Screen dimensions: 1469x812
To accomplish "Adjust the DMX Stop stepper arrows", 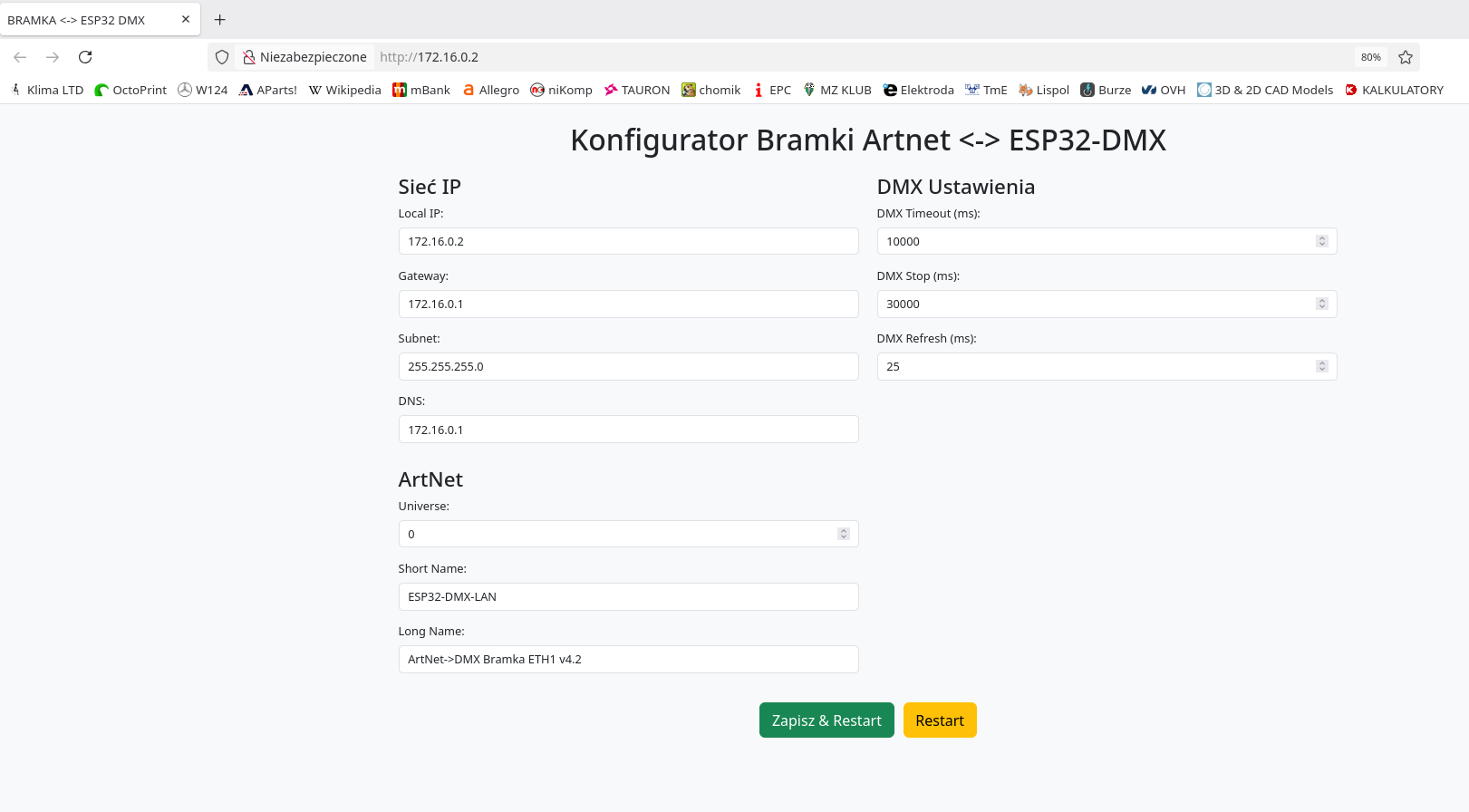I will [1321, 304].
